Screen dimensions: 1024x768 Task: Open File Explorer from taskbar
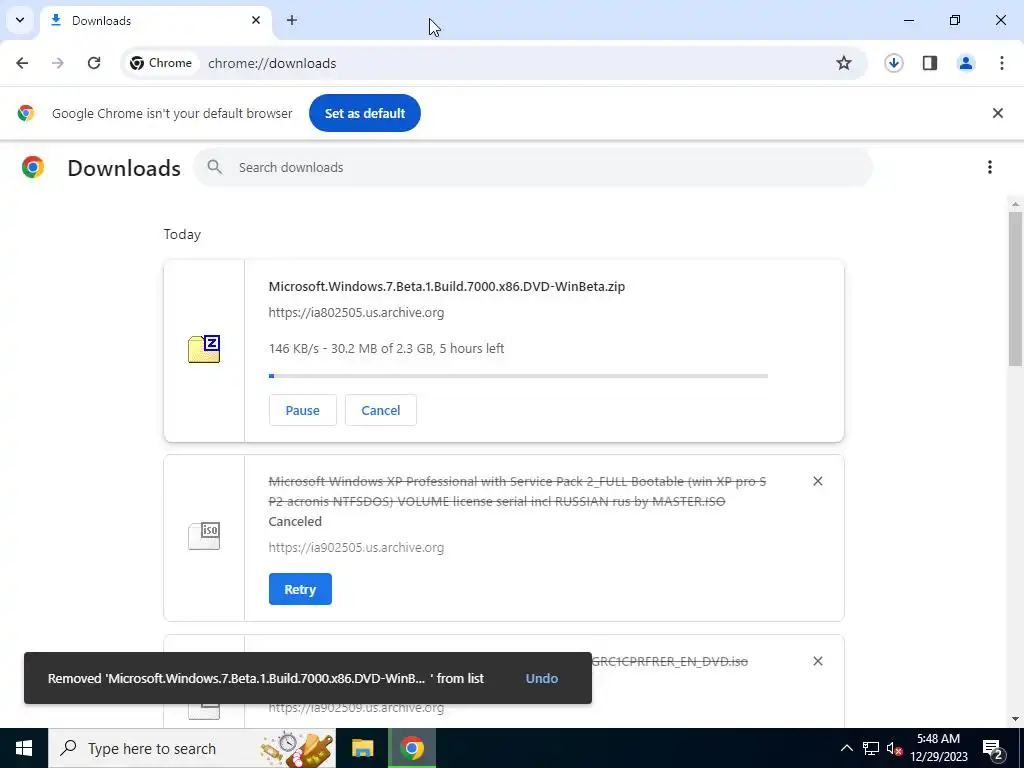point(362,748)
